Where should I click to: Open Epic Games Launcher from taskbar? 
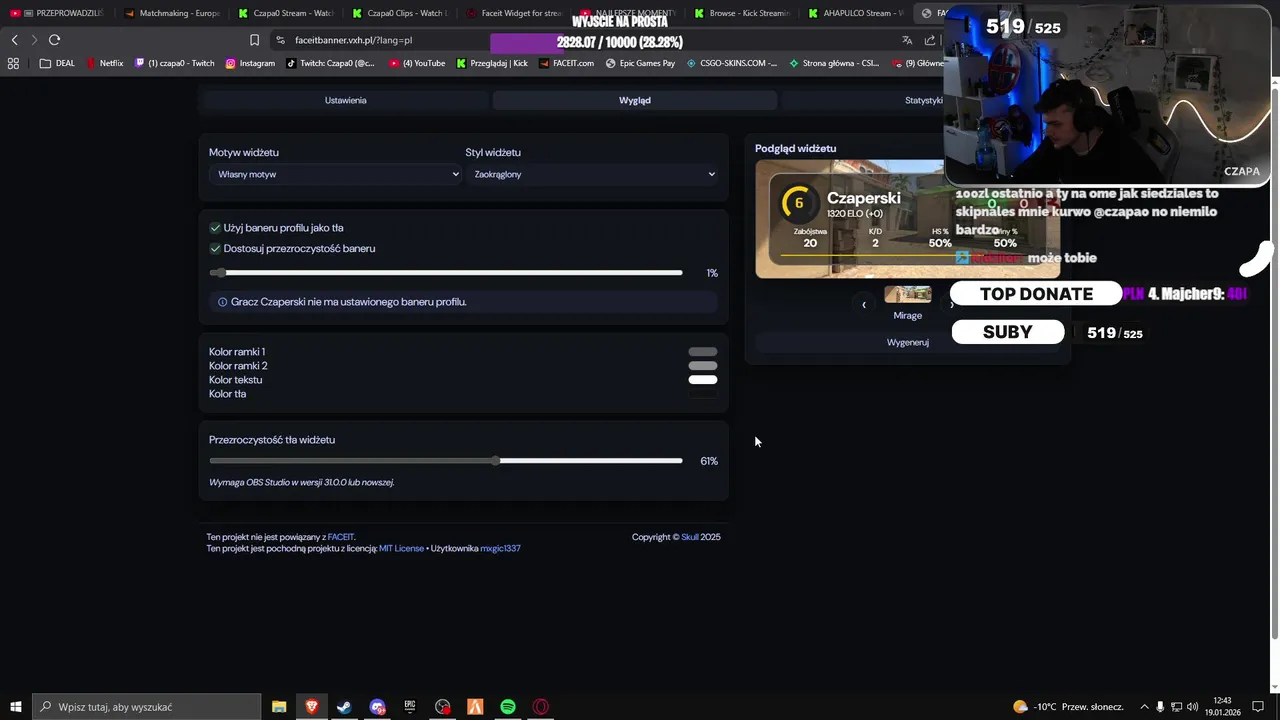click(x=410, y=707)
